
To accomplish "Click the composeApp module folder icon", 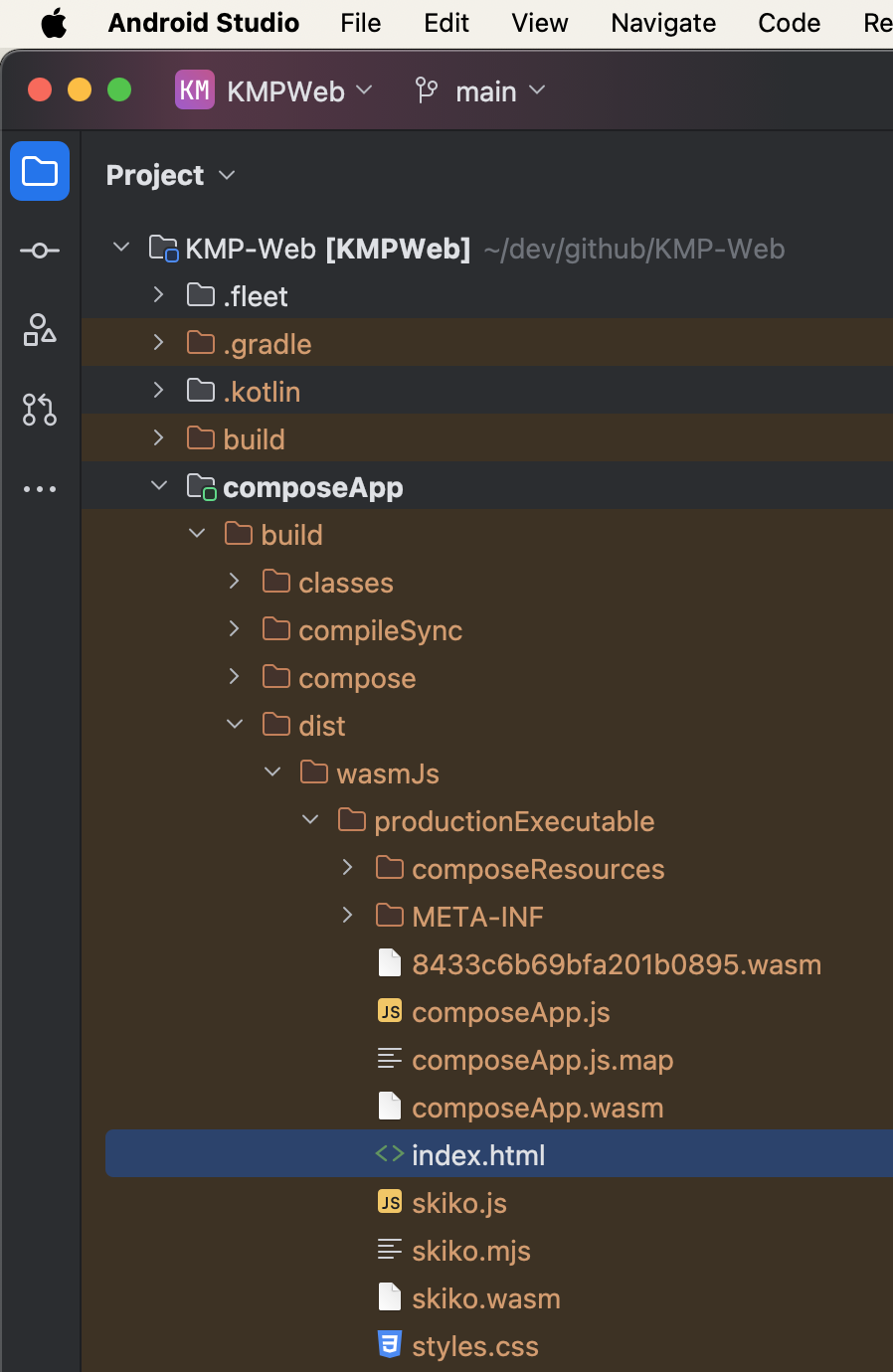I will 202,487.
